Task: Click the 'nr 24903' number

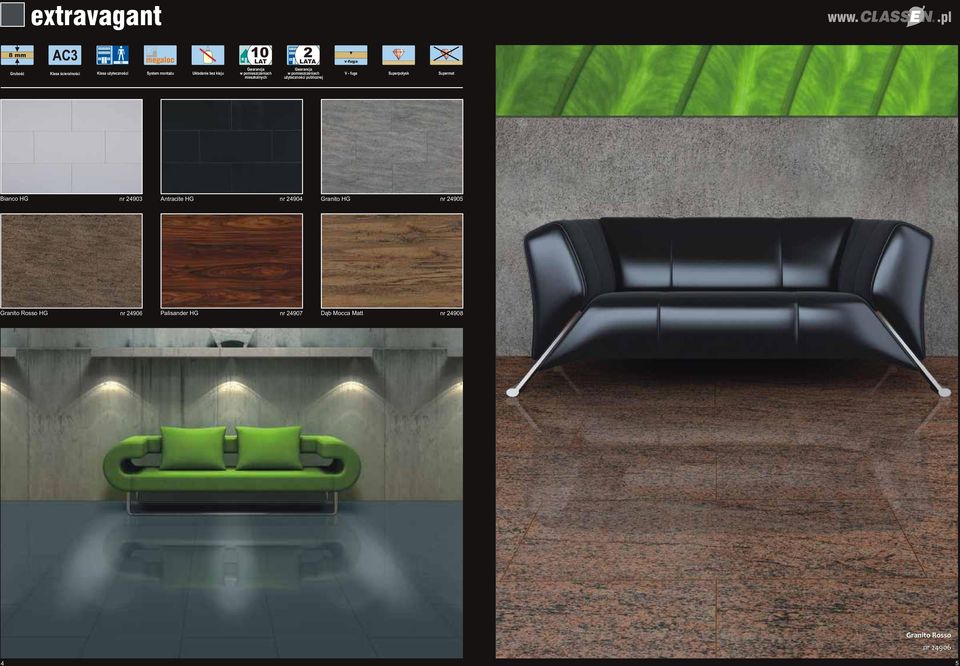Action: coord(131,199)
